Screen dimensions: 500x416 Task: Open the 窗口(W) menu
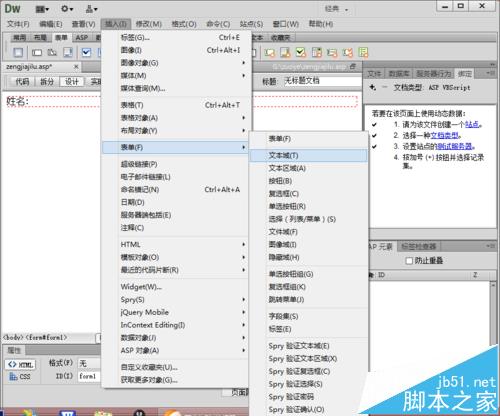tap(286, 24)
